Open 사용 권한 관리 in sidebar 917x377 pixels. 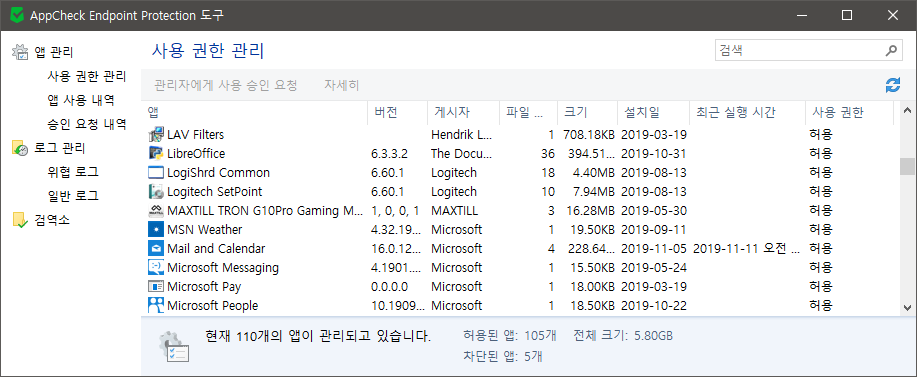(87, 76)
